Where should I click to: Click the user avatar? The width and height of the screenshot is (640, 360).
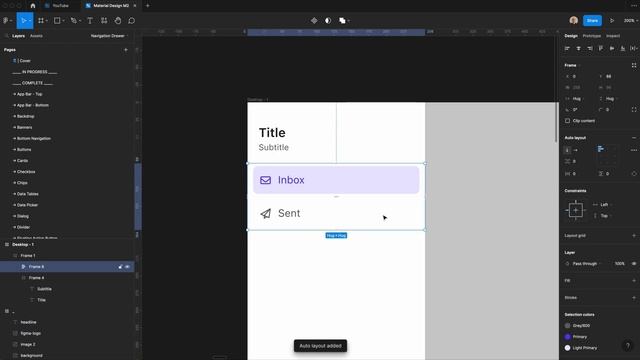click(x=573, y=20)
